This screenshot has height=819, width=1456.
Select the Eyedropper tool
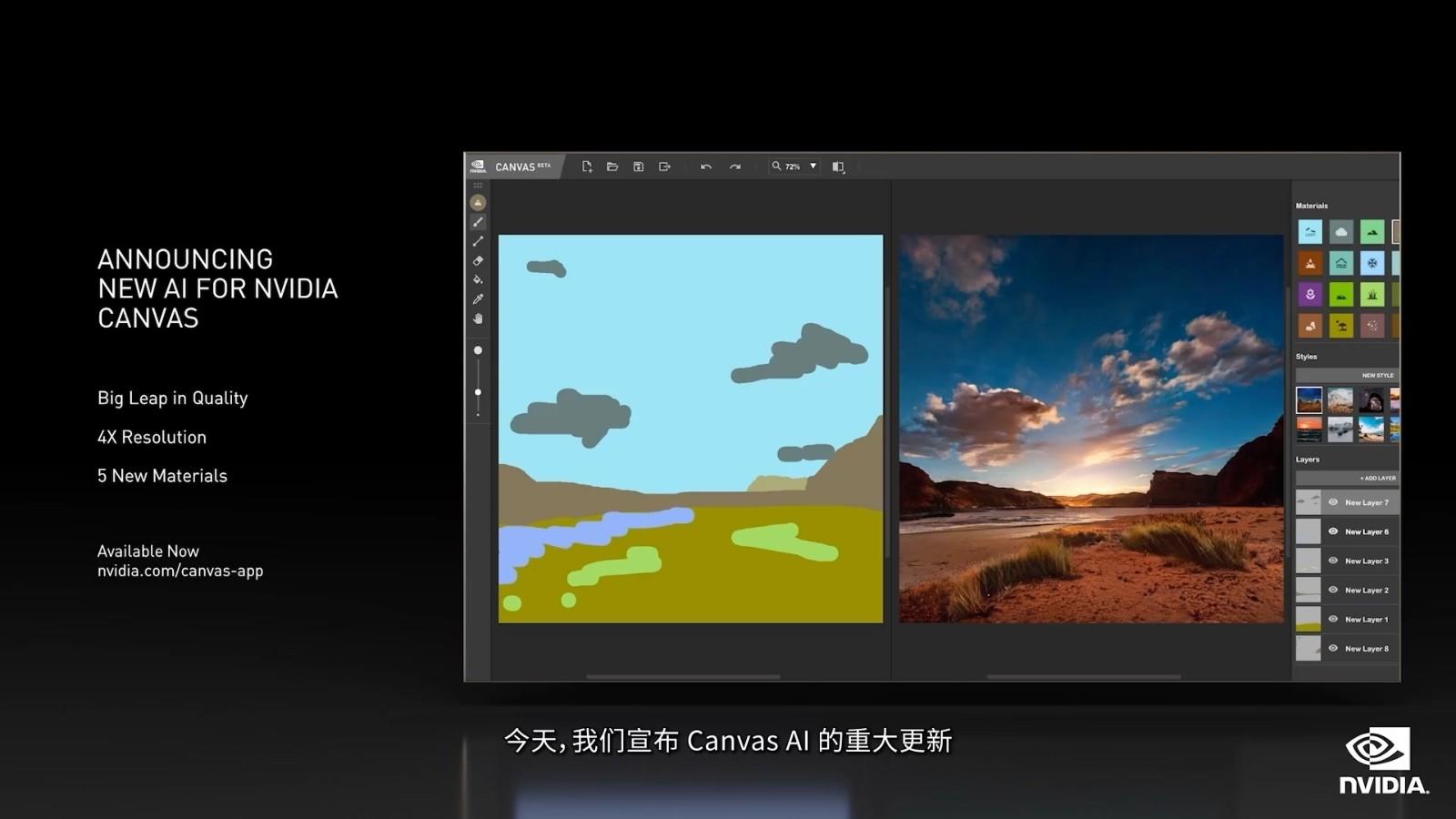click(x=478, y=299)
